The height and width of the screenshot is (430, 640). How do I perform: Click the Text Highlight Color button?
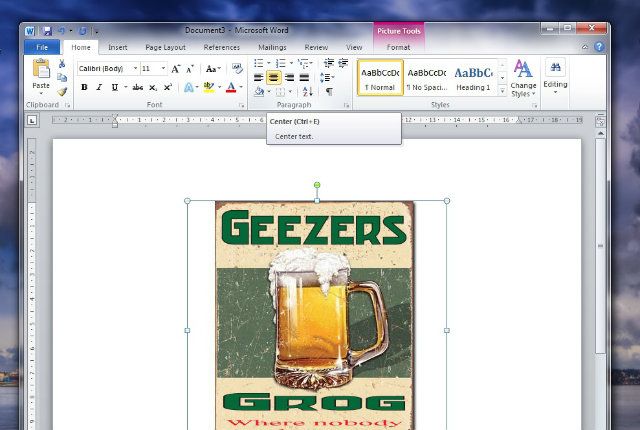pyautogui.click(x=209, y=87)
